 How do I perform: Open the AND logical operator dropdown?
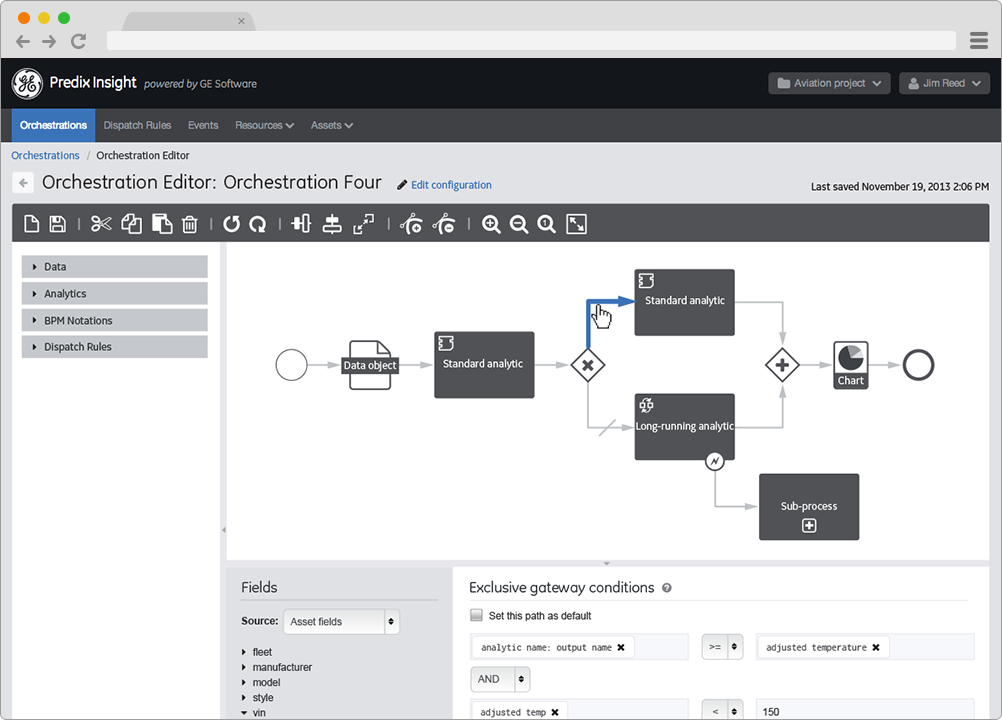500,679
